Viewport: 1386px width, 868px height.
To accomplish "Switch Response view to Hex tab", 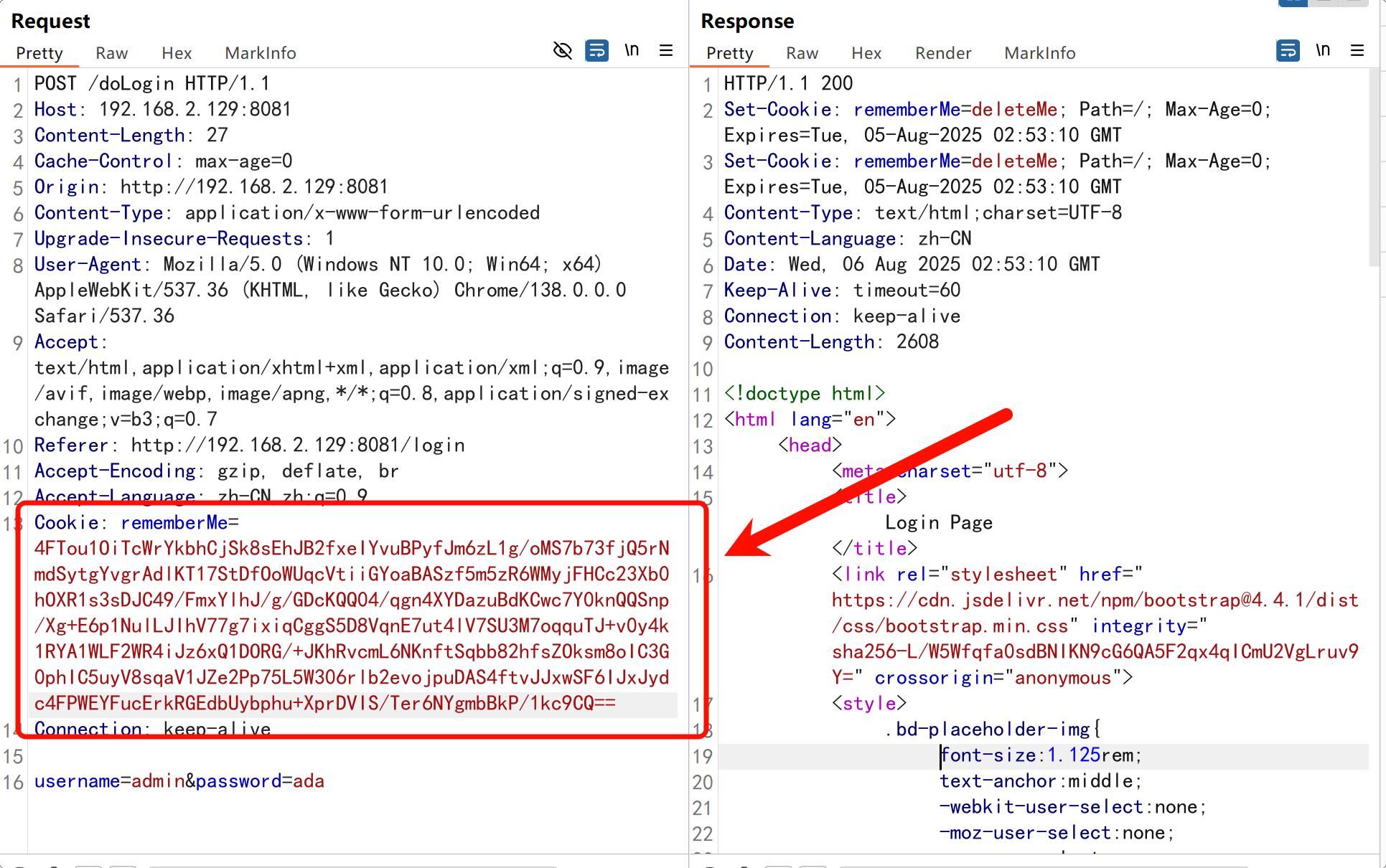I will click(866, 53).
